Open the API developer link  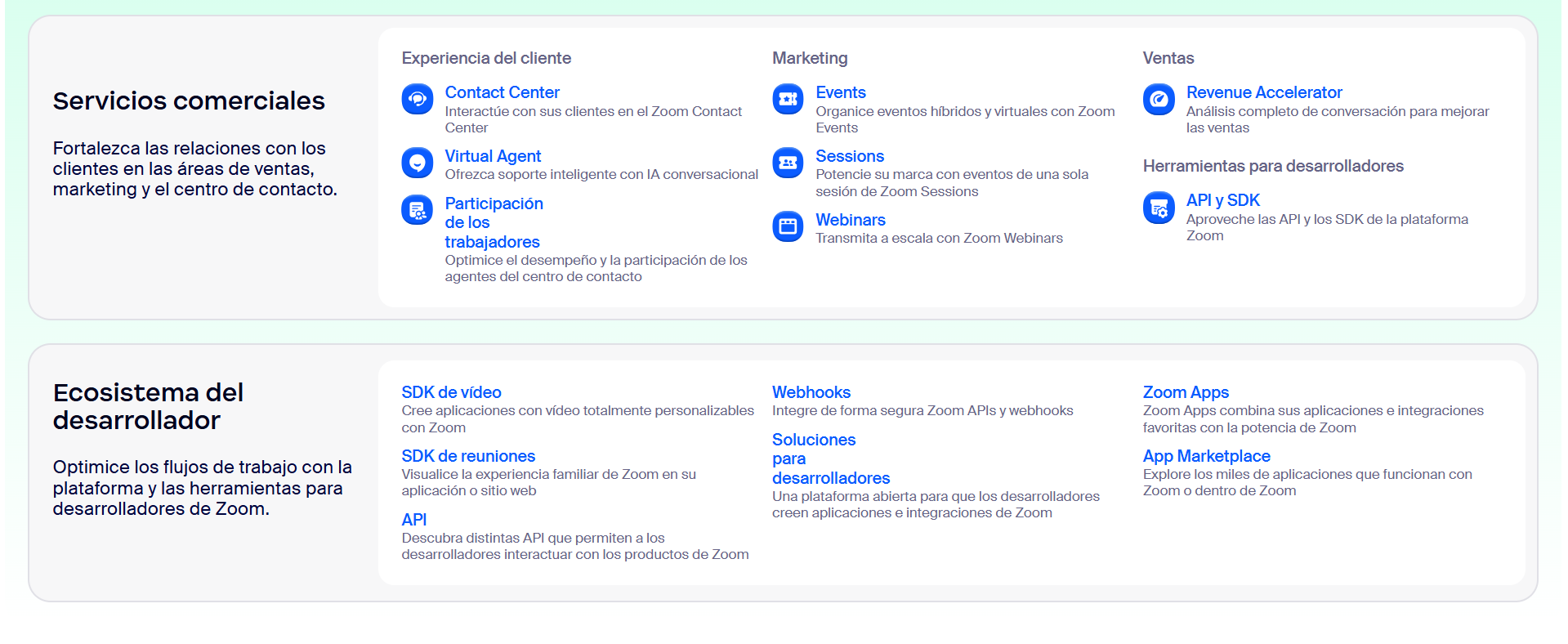coord(413,520)
